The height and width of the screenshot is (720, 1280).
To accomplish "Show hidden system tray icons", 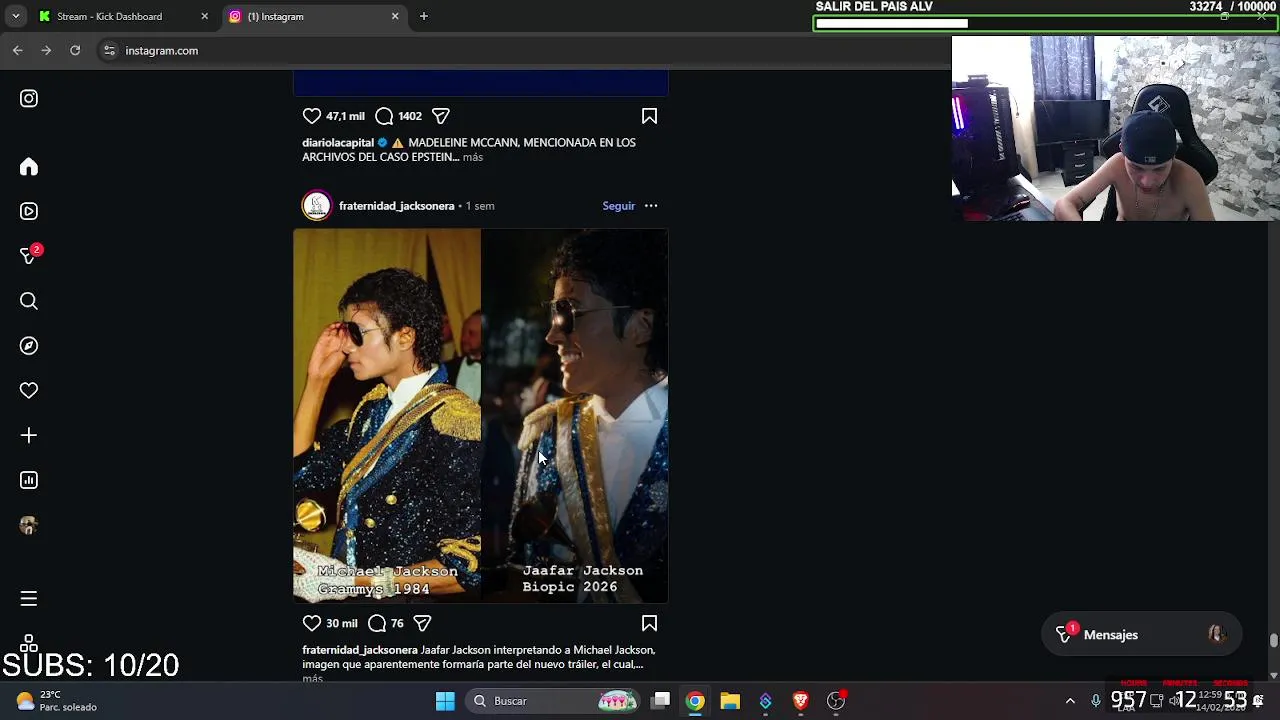I will (1070, 701).
